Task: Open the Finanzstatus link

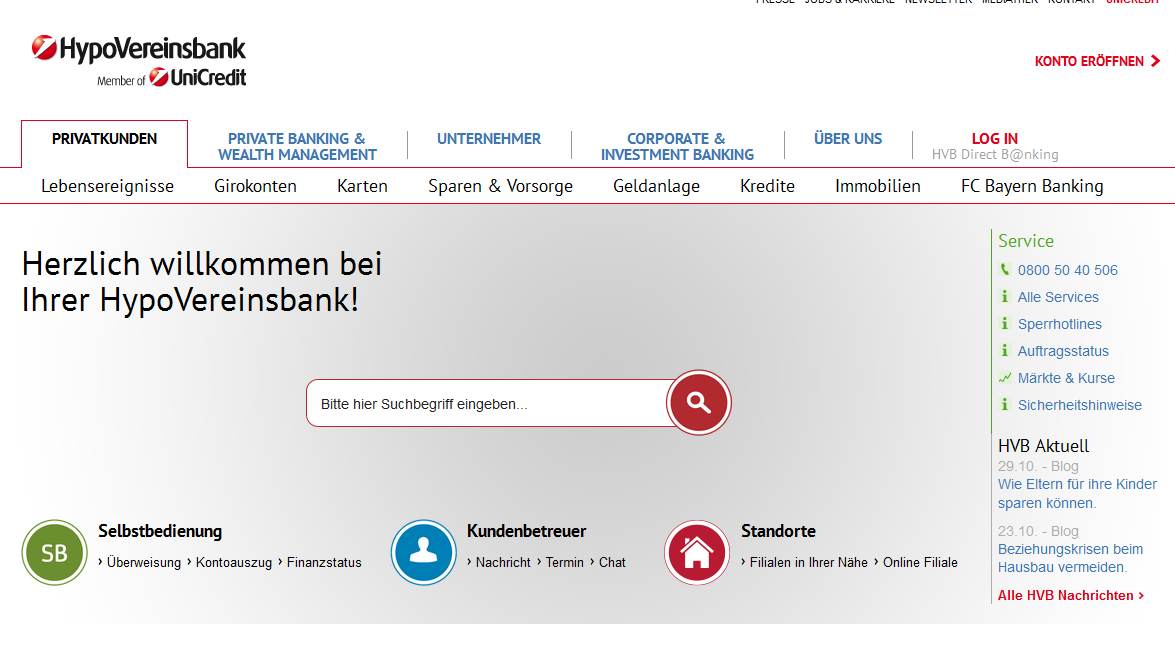Action: pos(324,563)
